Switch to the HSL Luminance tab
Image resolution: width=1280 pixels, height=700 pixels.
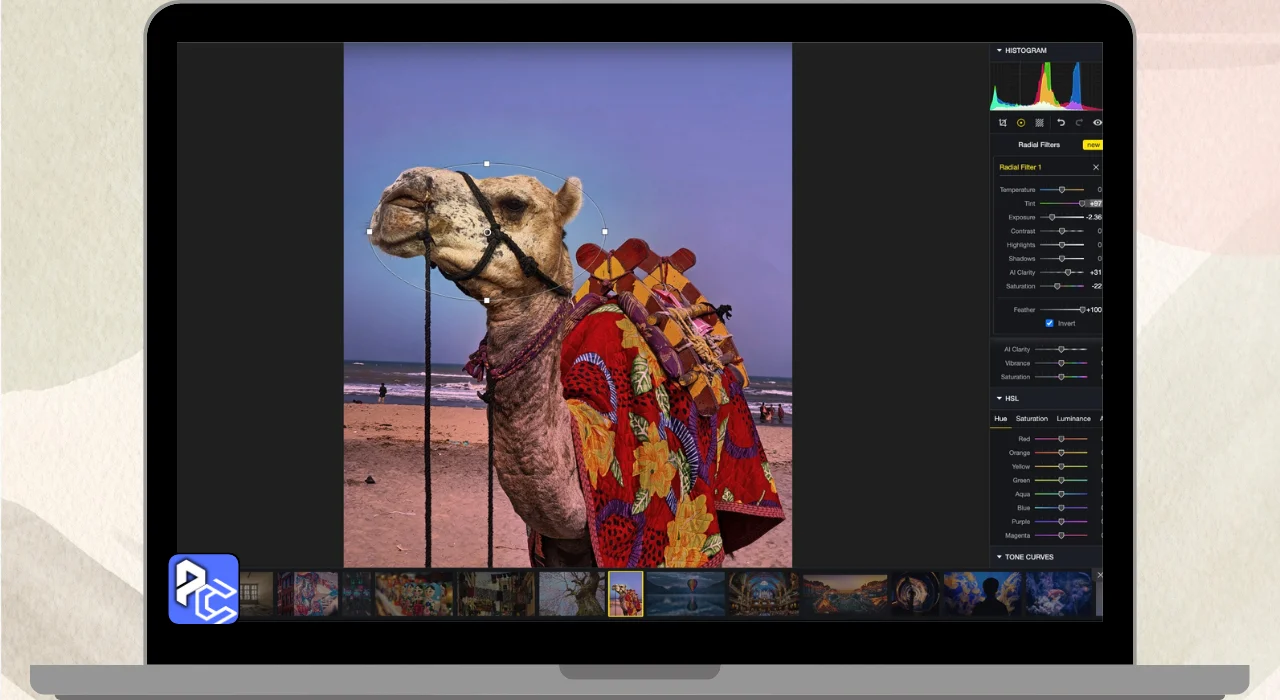tap(1073, 418)
